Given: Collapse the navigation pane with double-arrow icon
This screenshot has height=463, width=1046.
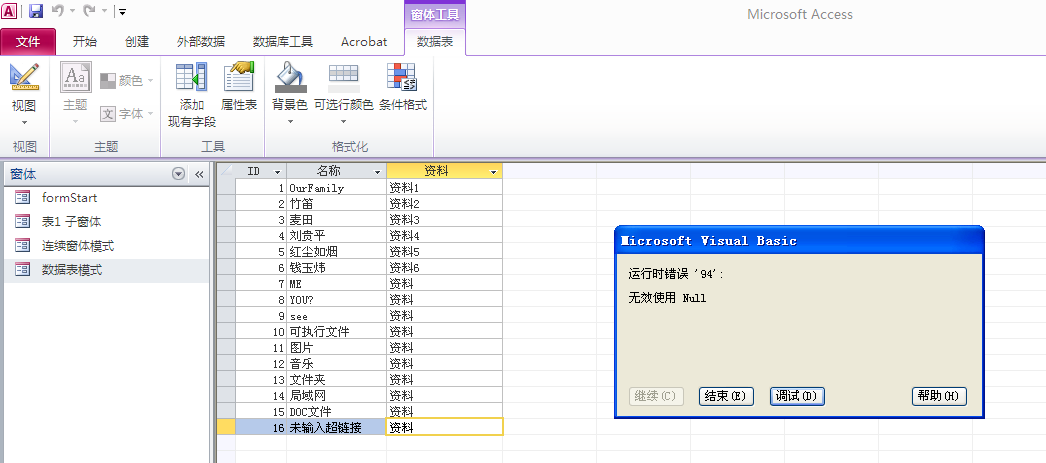Looking at the screenshot, I should 198,174.
